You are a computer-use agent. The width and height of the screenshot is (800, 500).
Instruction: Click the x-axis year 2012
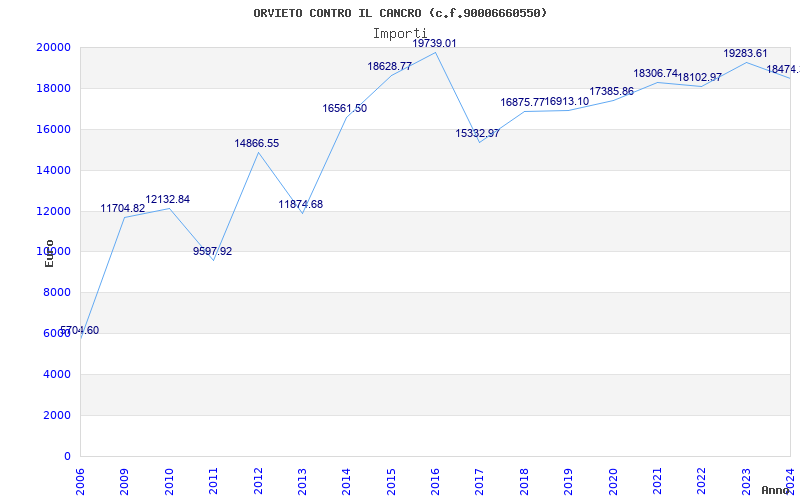coord(258,482)
